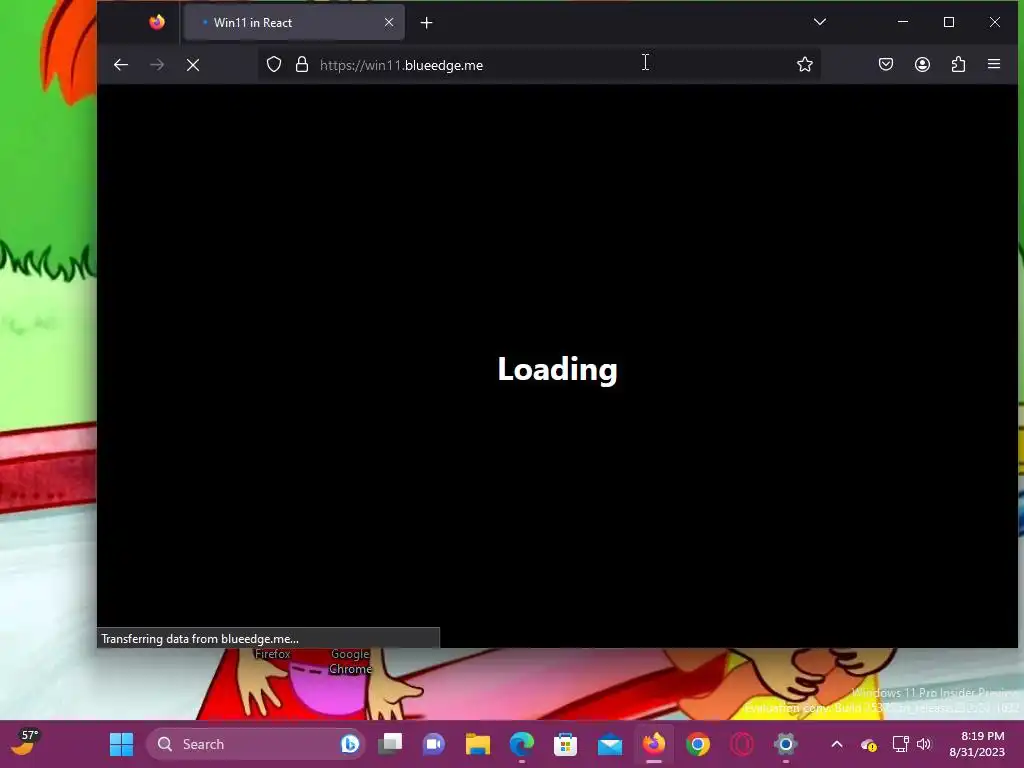Open Task View on the taskbar
Screen dimensions: 1024x768
391,744
